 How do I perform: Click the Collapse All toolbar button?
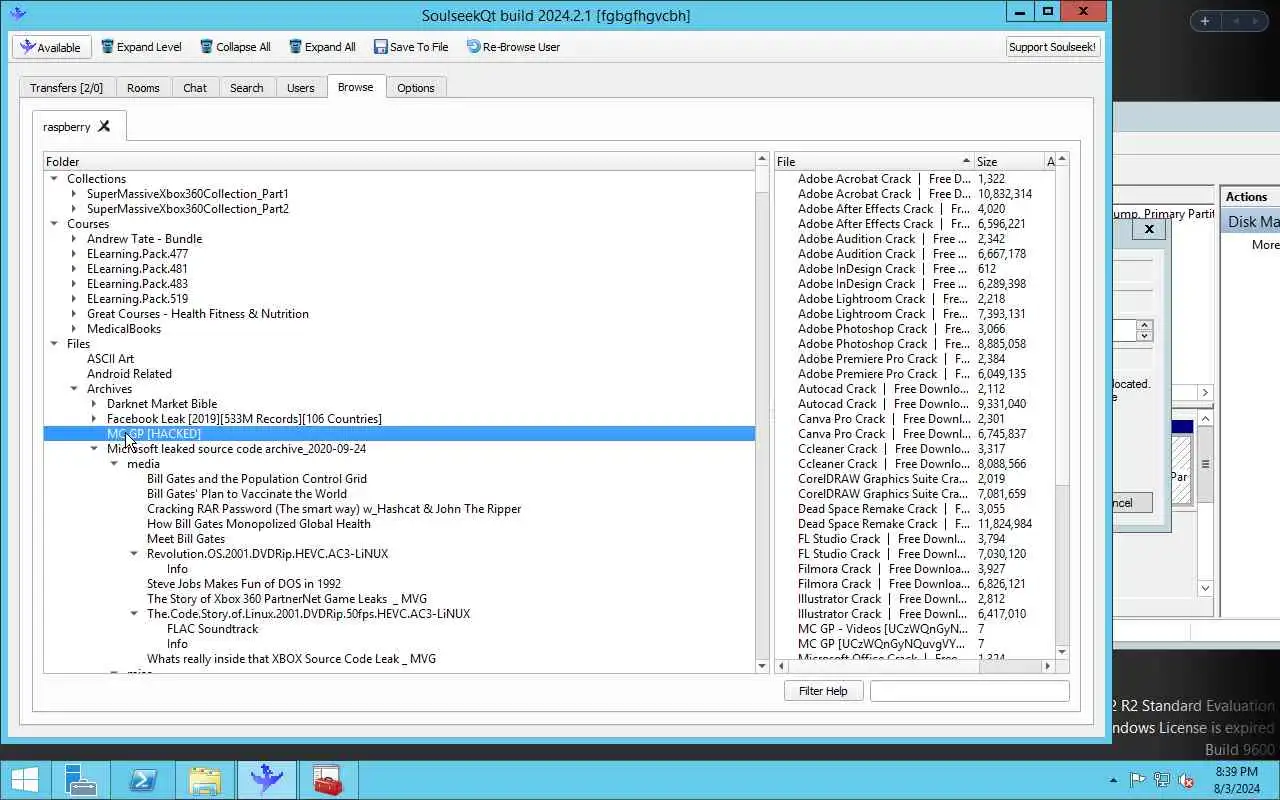click(235, 47)
